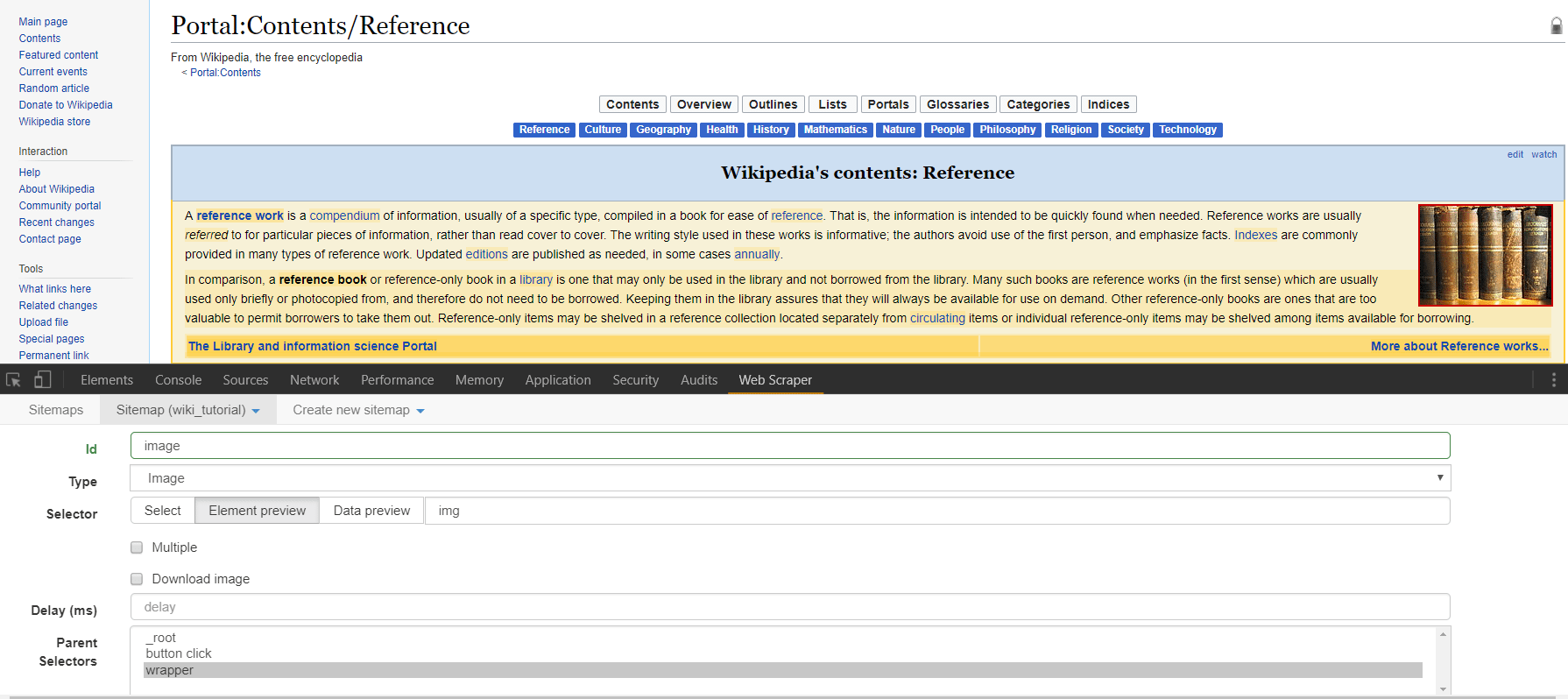Open the Sources tab
Screen dimensions: 1568x699
tap(245, 380)
